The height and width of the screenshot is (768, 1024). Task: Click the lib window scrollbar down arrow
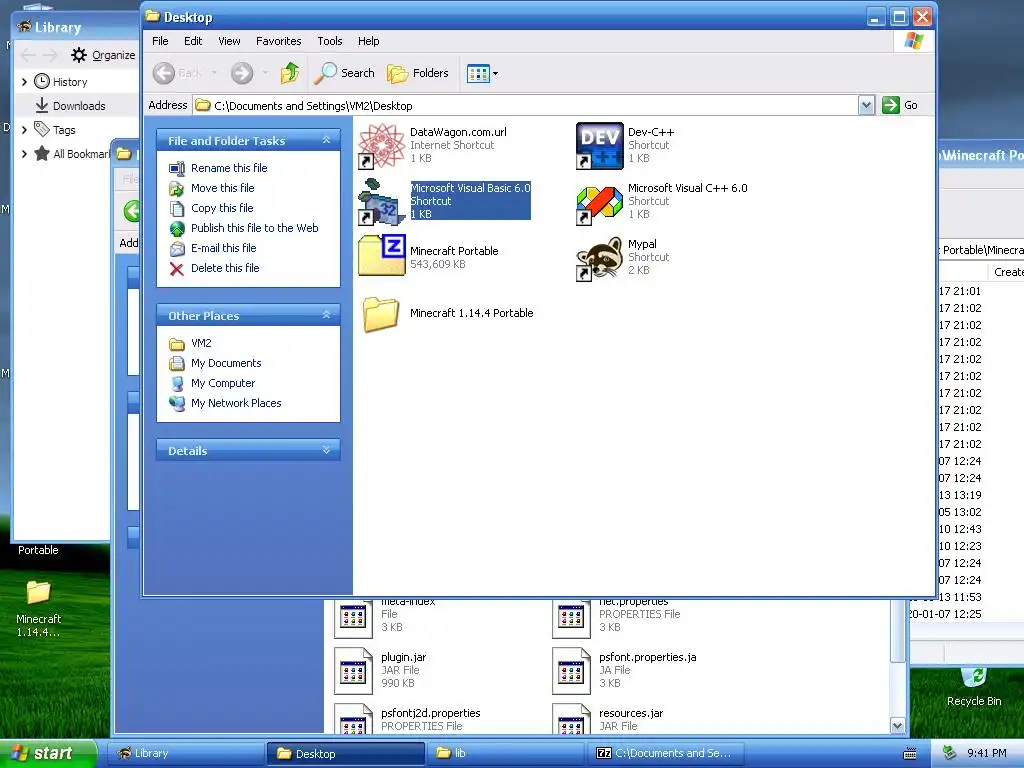click(897, 726)
